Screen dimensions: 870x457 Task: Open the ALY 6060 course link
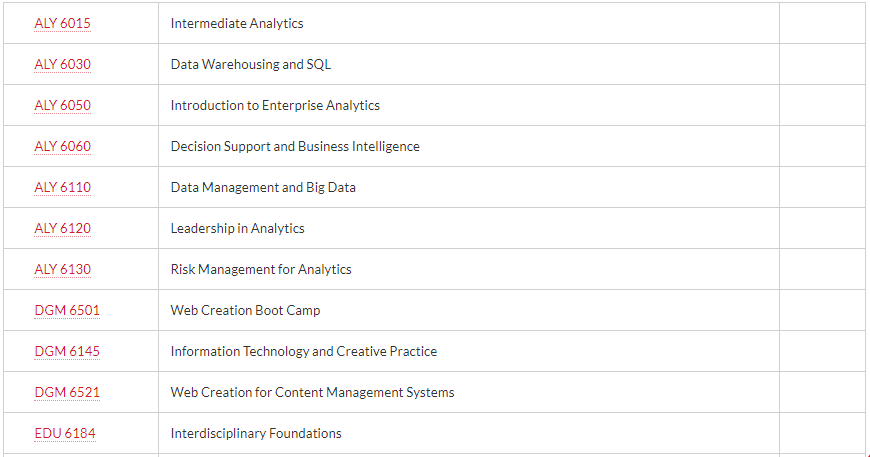pyautogui.click(x=62, y=146)
